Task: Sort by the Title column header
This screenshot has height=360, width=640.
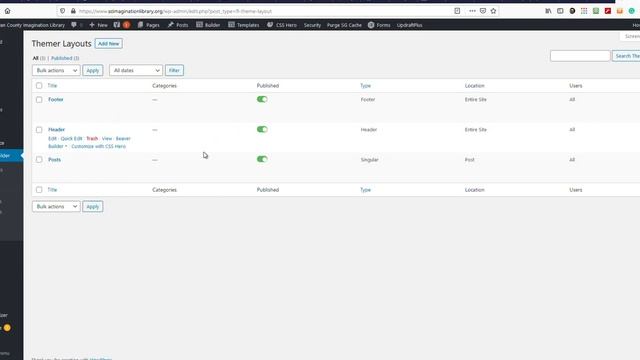Action: (52, 86)
